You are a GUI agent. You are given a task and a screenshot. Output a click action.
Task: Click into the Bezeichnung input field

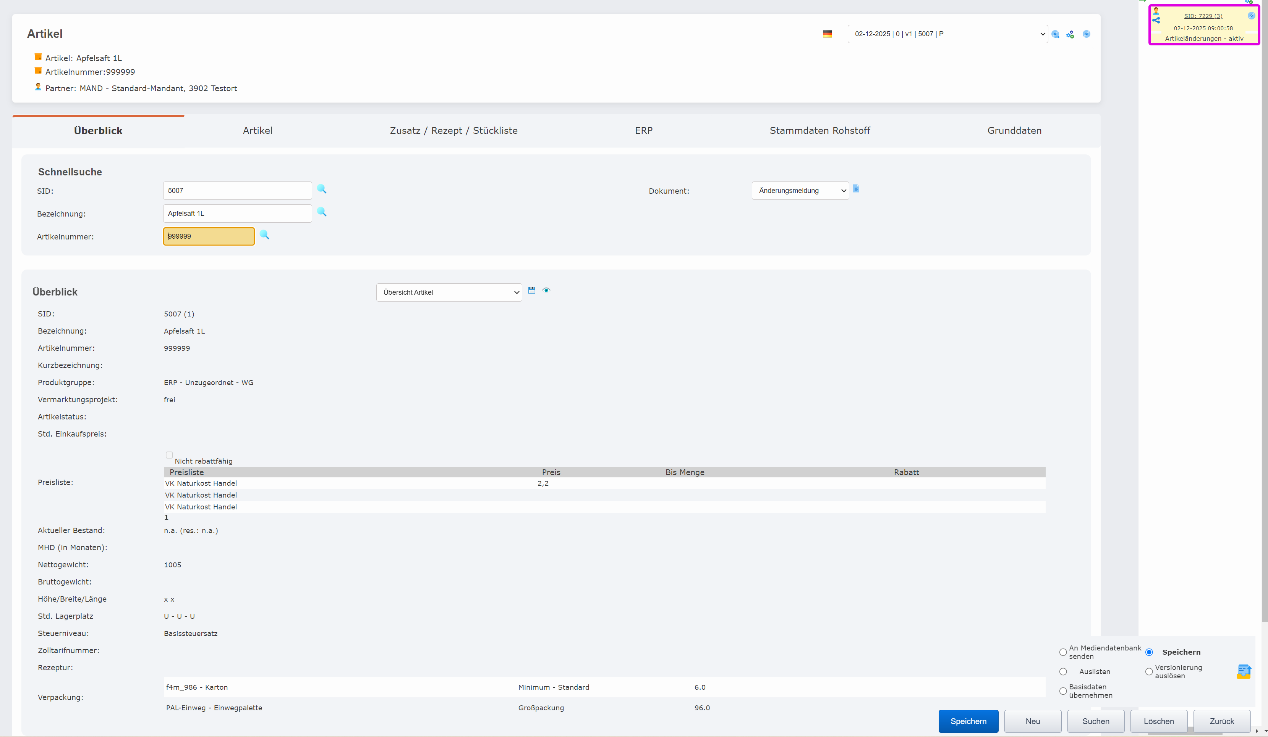(x=238, y=213)
